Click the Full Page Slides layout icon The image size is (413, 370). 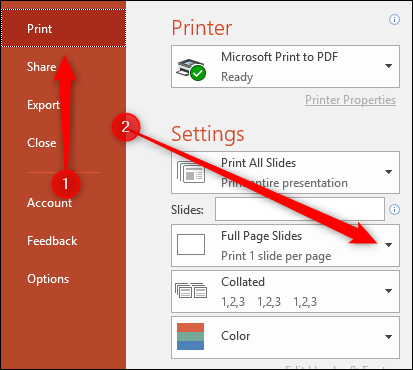pyautogui.click(x=191, y=245)
